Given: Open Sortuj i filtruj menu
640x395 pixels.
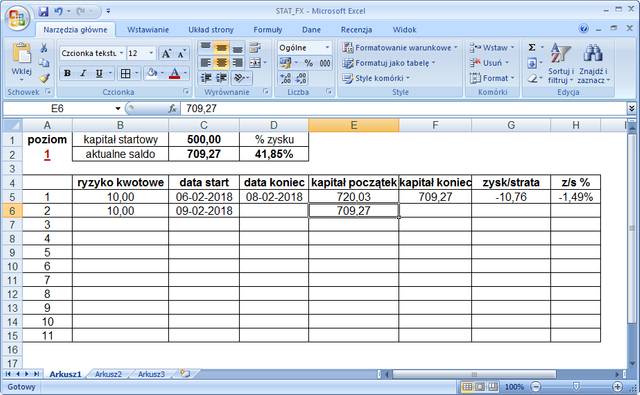Looking at the screenshot, I should 560,64.
